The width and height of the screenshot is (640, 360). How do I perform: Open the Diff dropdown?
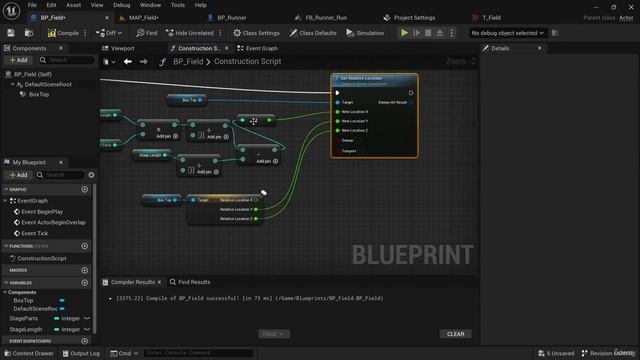pos(109,33)
